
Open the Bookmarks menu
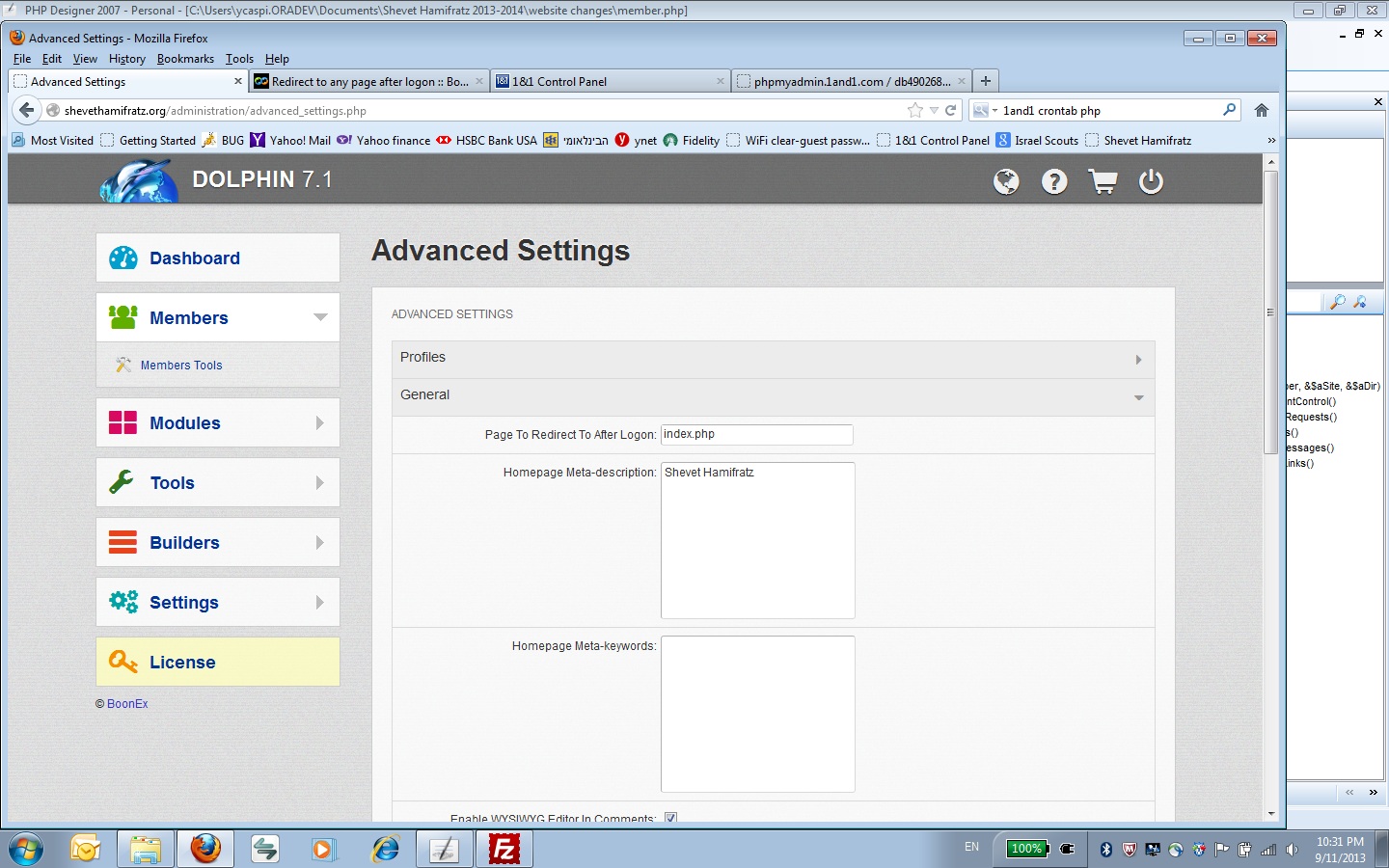tap(185, 59)
